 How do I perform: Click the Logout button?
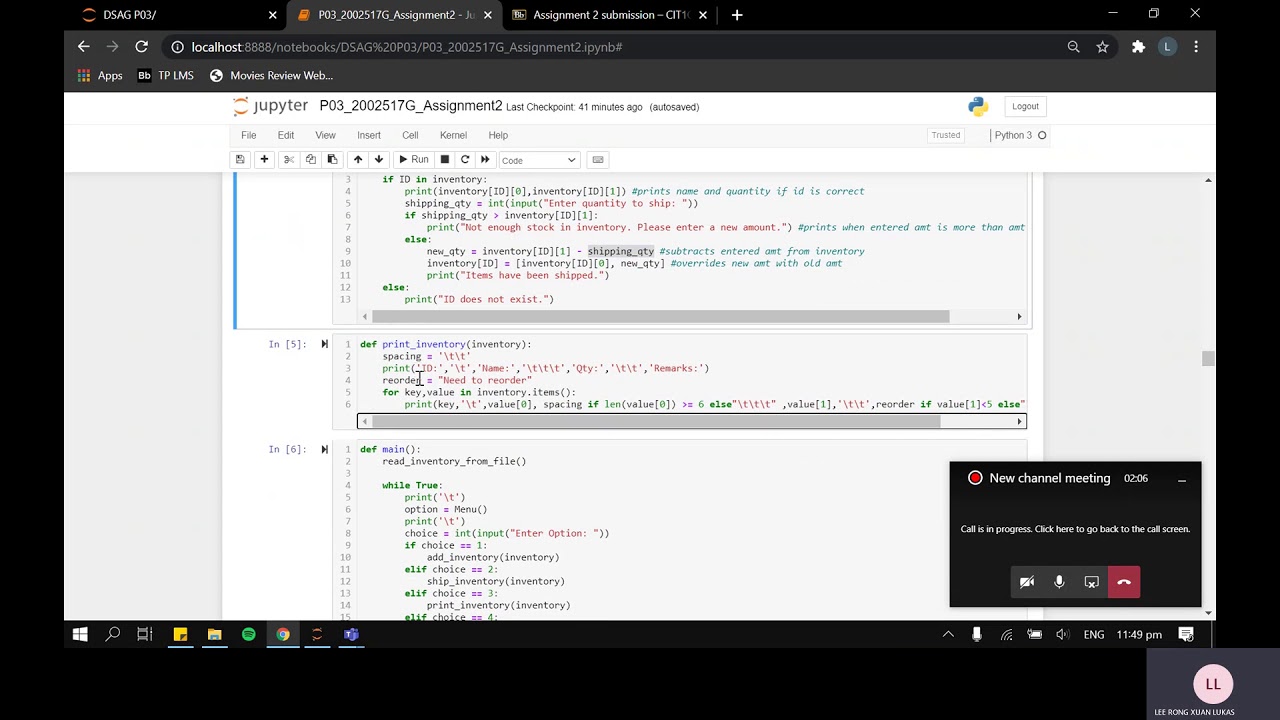point(1025,106)
